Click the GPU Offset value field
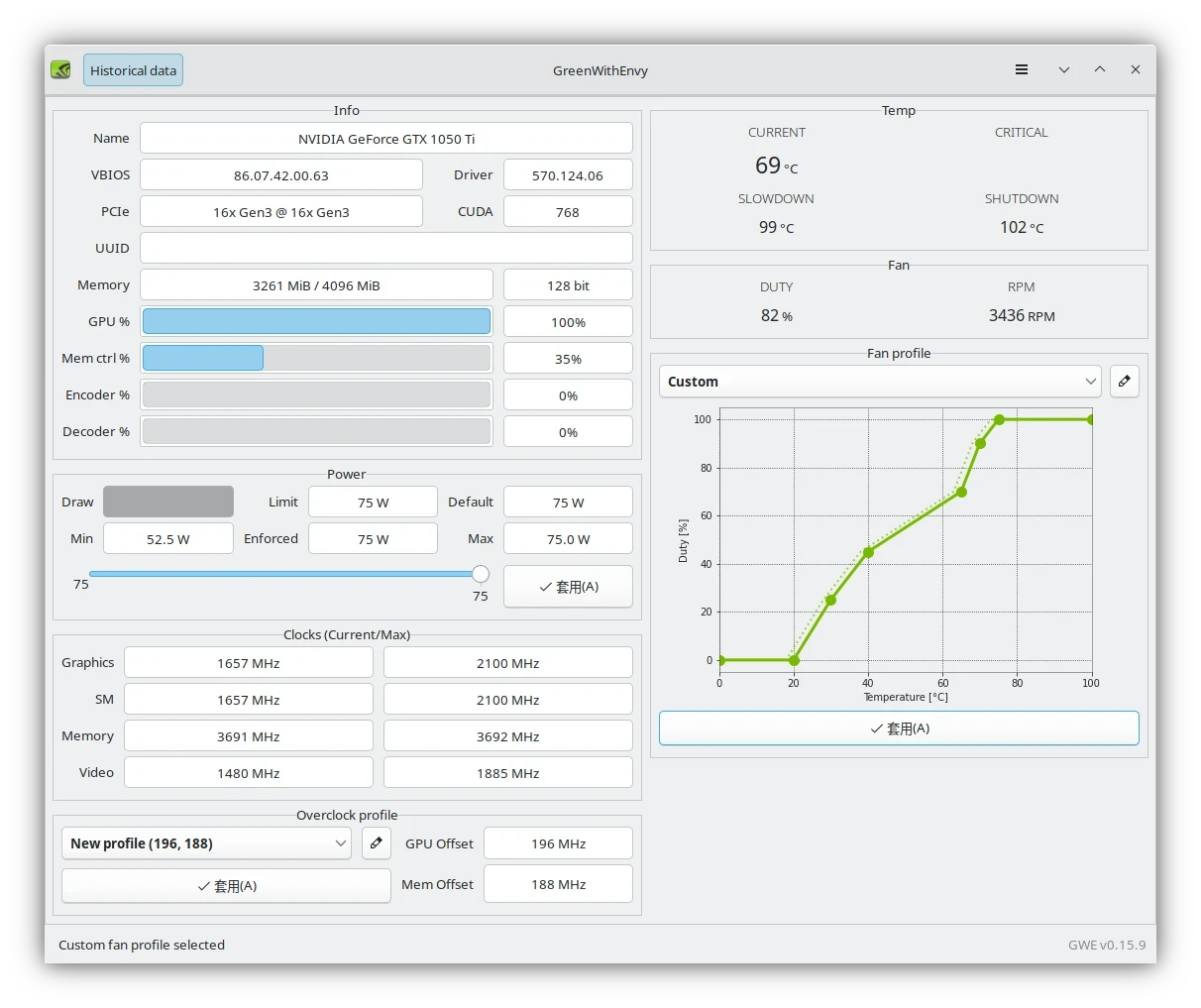 (558, 843)
